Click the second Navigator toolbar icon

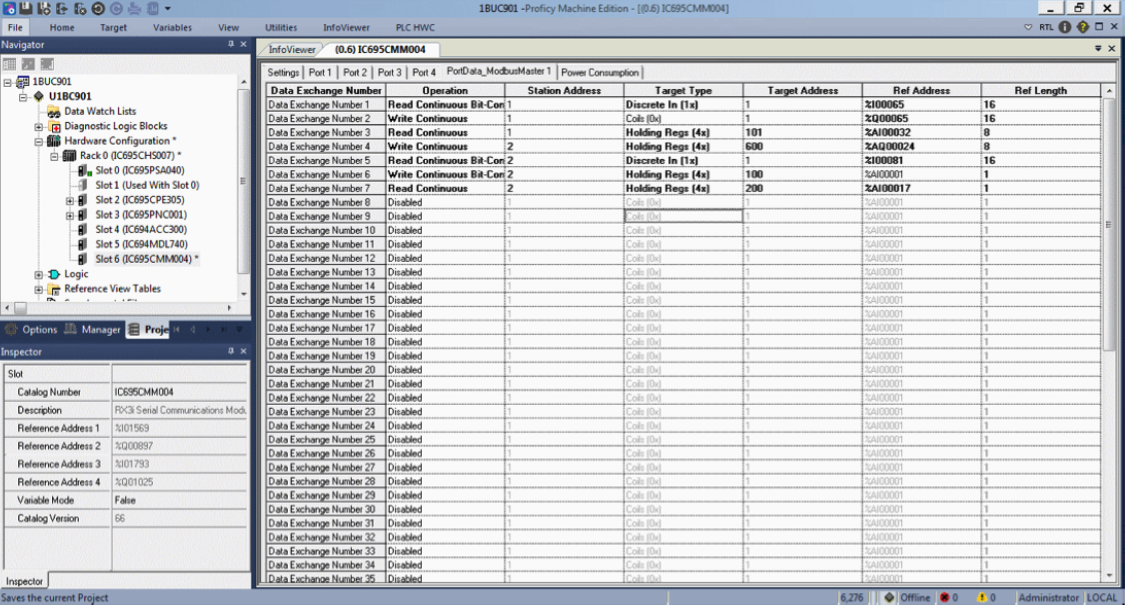(28, 64)
